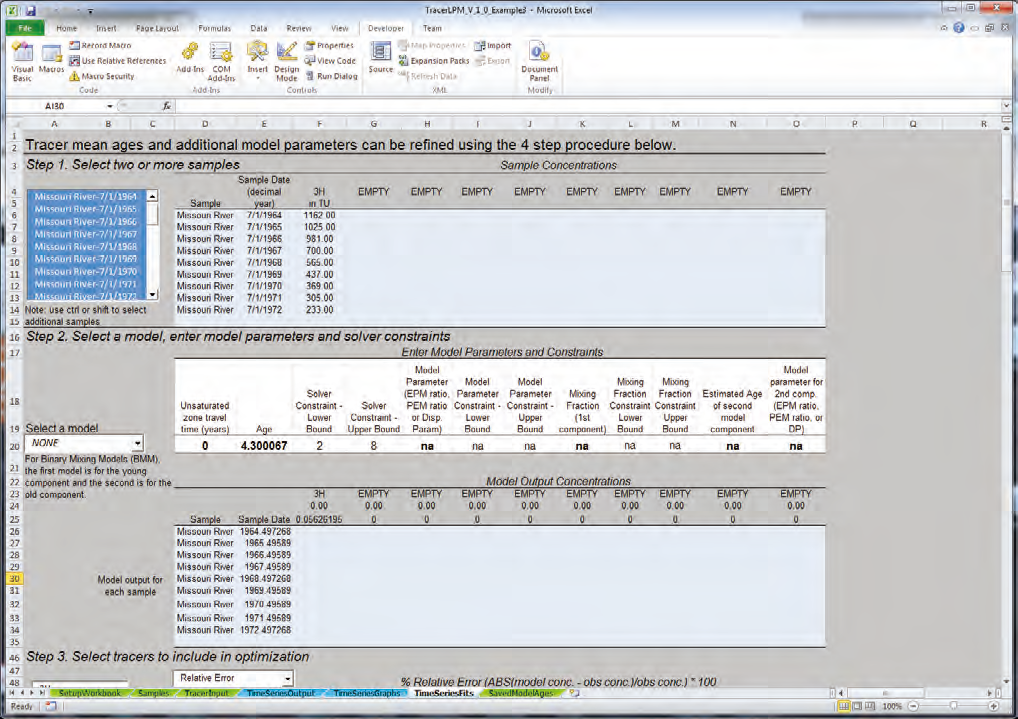1018x719 pixels.
Task: Open the Visual Basic editor
Action: pyautogui.click(x=20, y=59)
